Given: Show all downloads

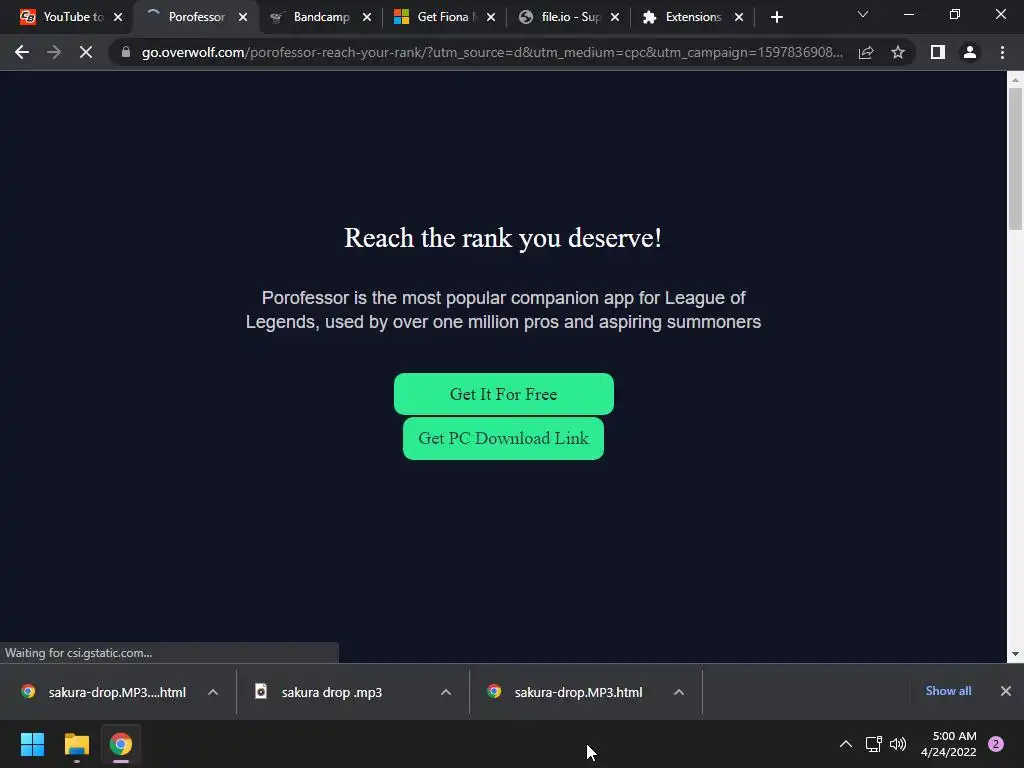Looking at the screenshot, I should [948, 691].
